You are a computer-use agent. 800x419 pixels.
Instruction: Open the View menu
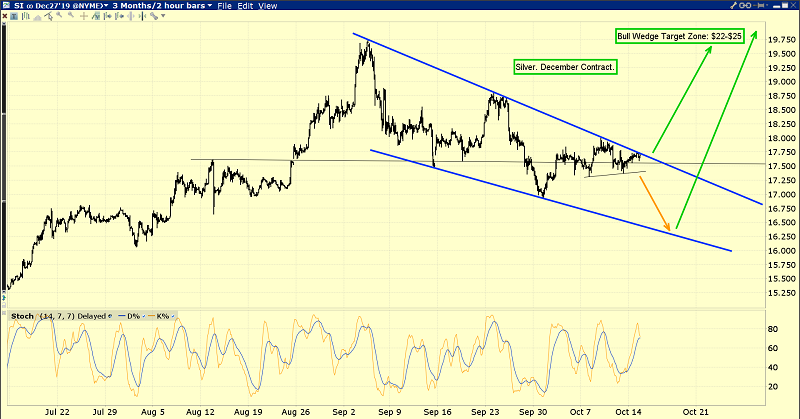(x=268, y=6)
